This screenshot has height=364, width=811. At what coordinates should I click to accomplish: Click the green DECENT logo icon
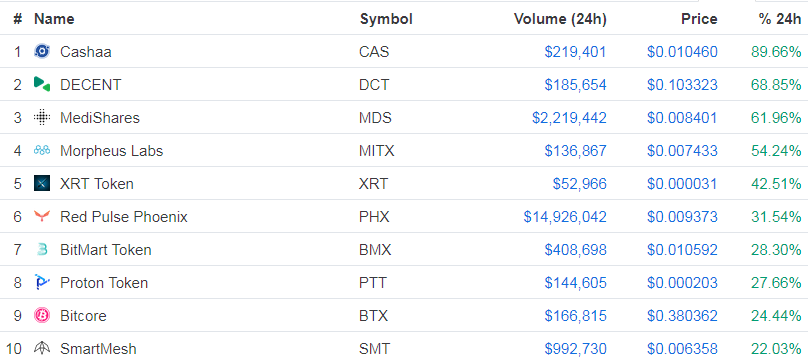[x=42, y=84]
